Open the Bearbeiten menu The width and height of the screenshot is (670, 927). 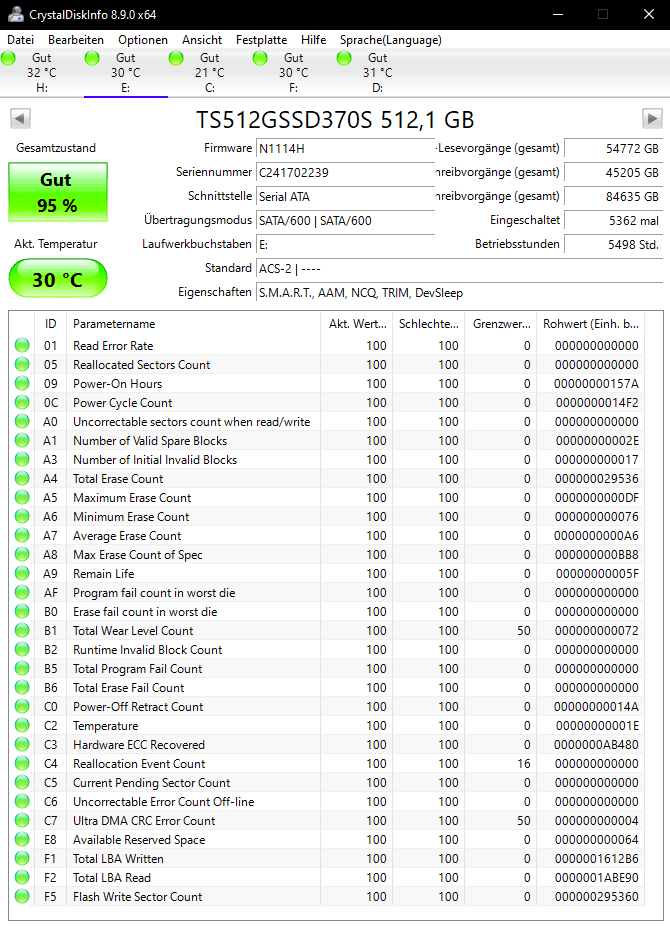click(76, 40)
